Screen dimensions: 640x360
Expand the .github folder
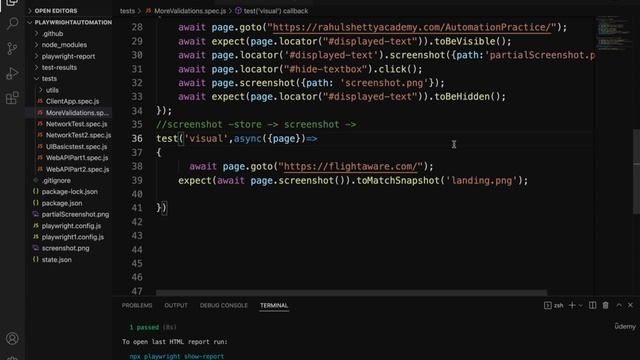pyautogui.click(x=52, y=33)
